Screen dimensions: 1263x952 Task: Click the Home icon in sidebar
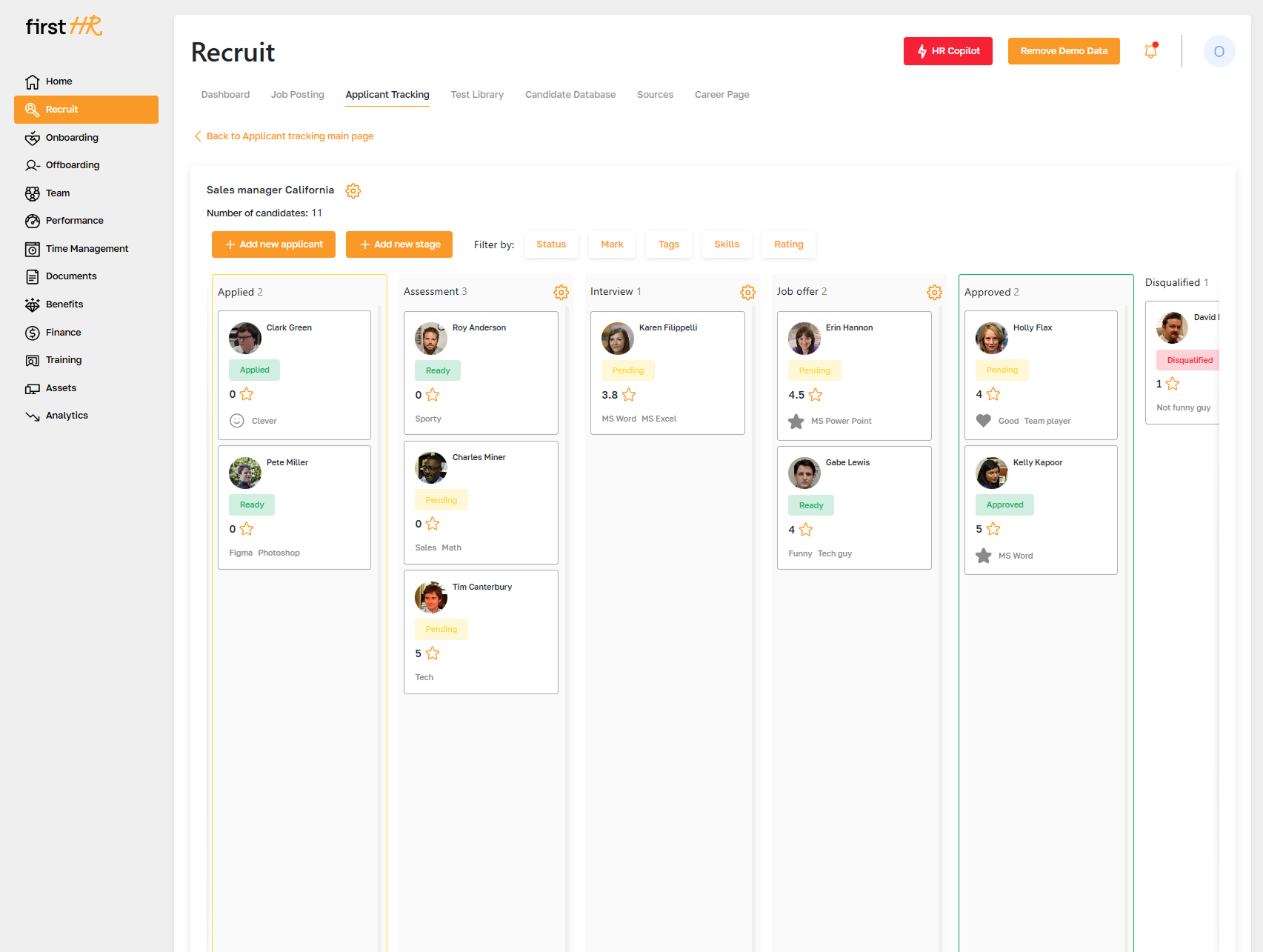[x=33, y=81]
